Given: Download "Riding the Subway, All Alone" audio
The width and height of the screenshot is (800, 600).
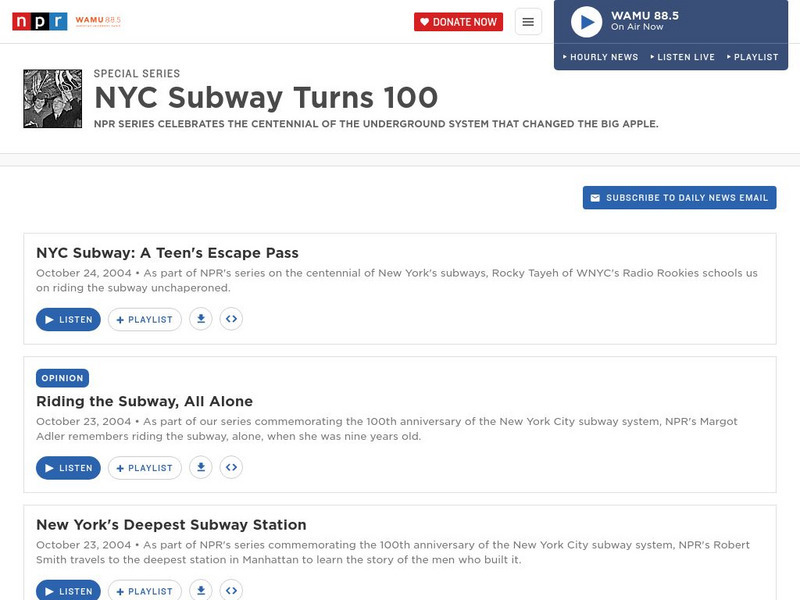Looking at the screenshot, I should click(x=201, y=467).
